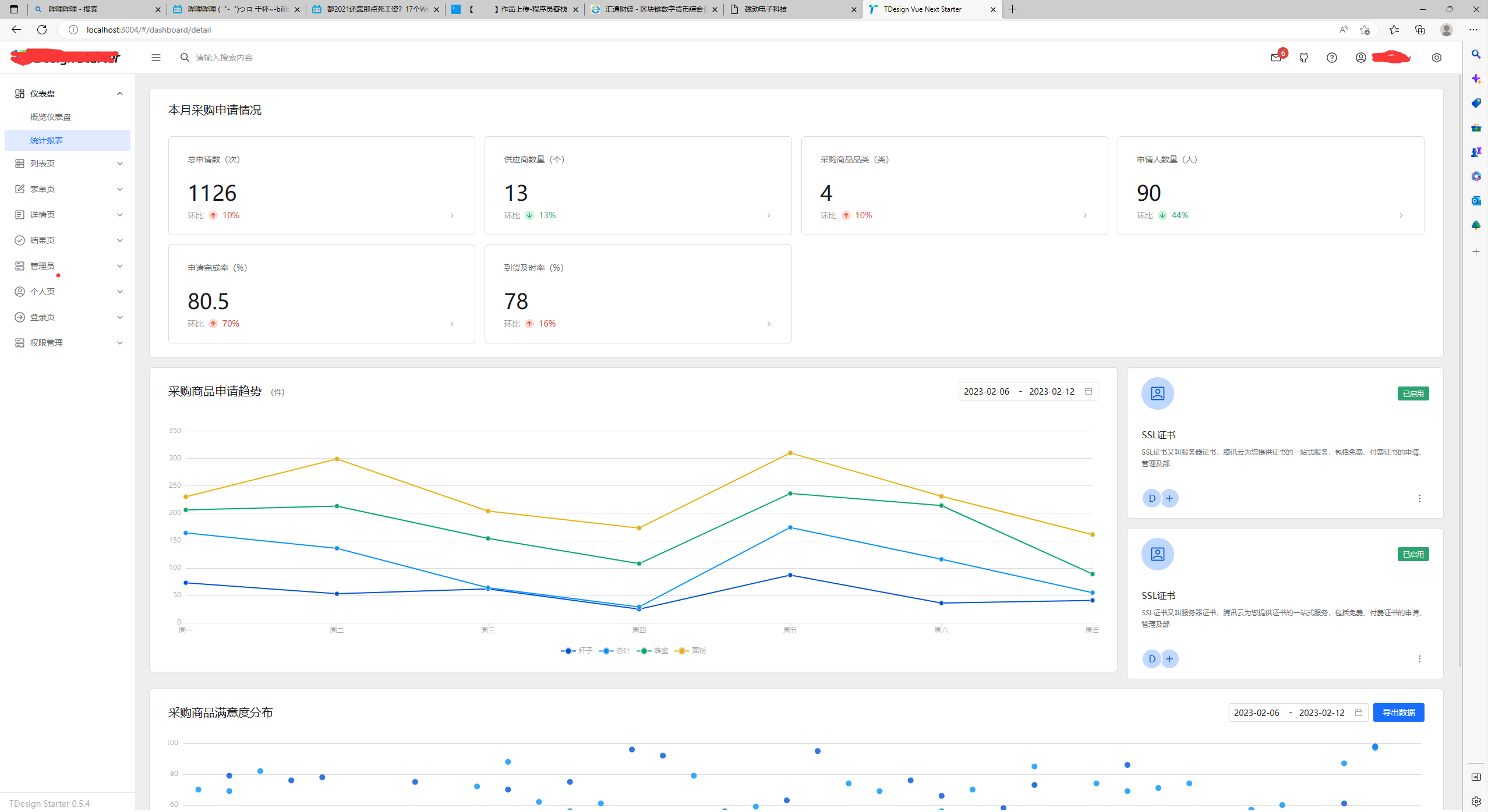Image resolution: width=1488 pixels, height=812 pixels.
Task: Toggle 面粉 series in chart legend
Action: [690, 651]
